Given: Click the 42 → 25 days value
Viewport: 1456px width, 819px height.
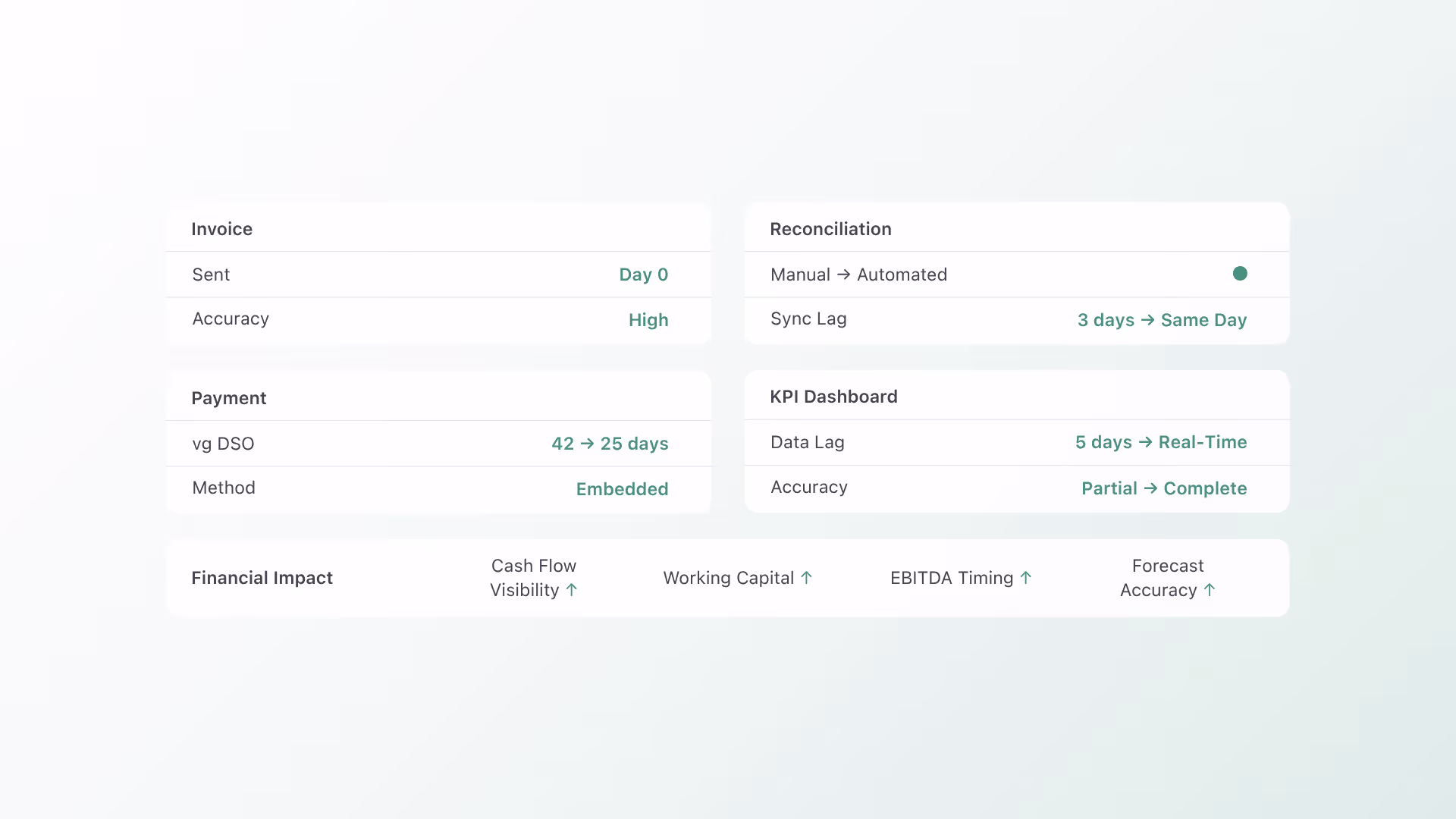Looking at the screenshot, I should click(x=610, y=444).
